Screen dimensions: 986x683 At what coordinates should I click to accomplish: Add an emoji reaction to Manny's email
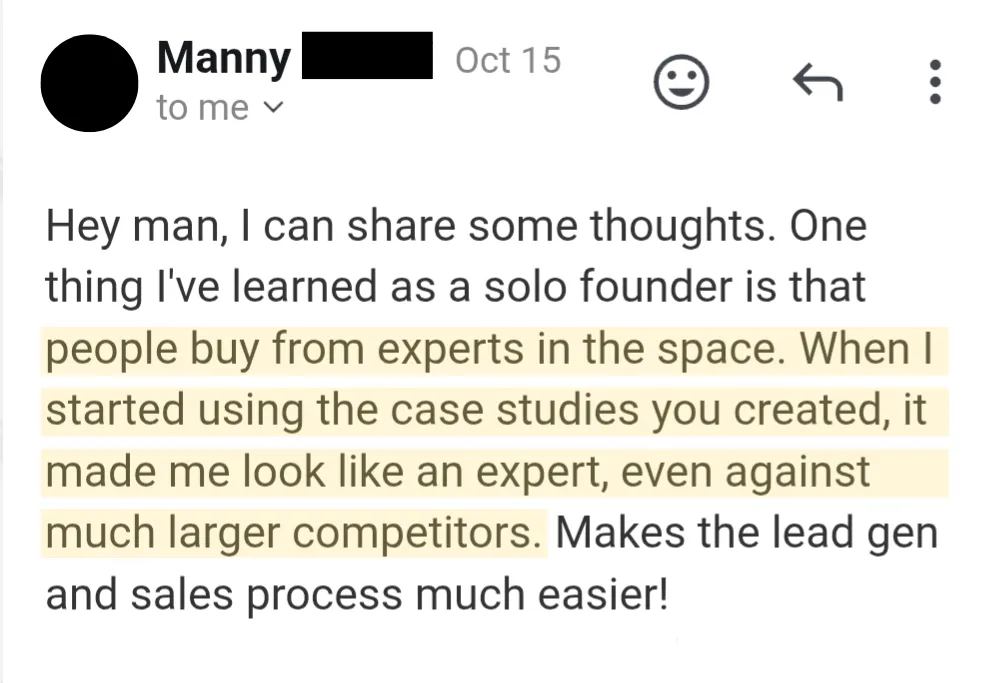682,82
